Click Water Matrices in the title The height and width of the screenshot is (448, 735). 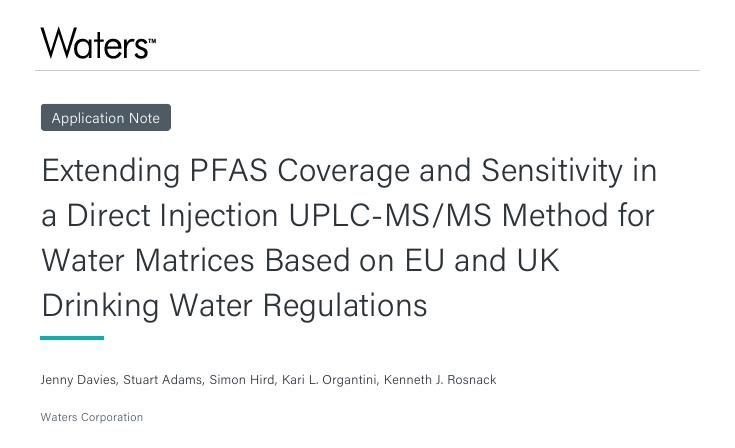point(148,261)
